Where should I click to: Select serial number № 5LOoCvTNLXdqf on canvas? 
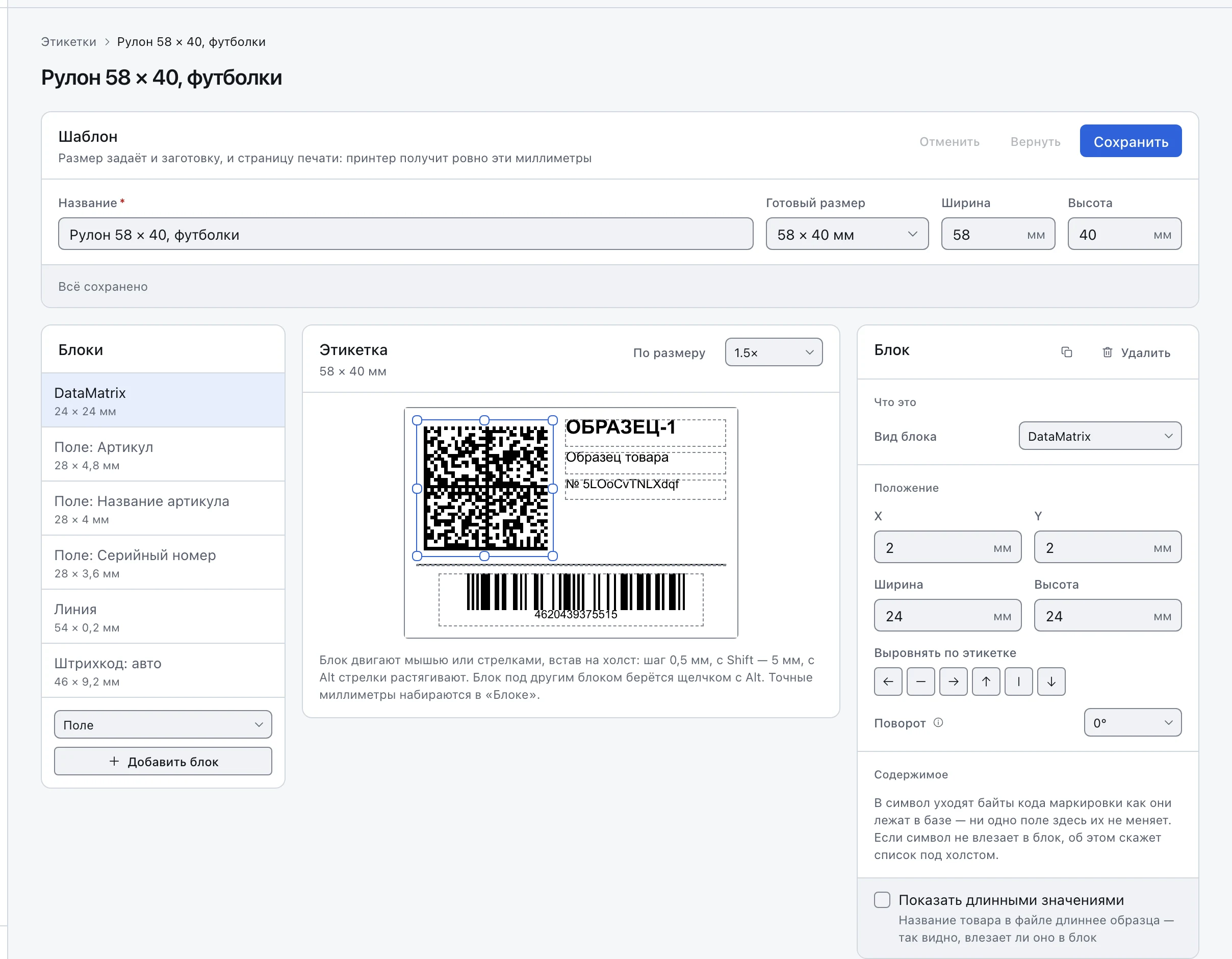(646, 489)
